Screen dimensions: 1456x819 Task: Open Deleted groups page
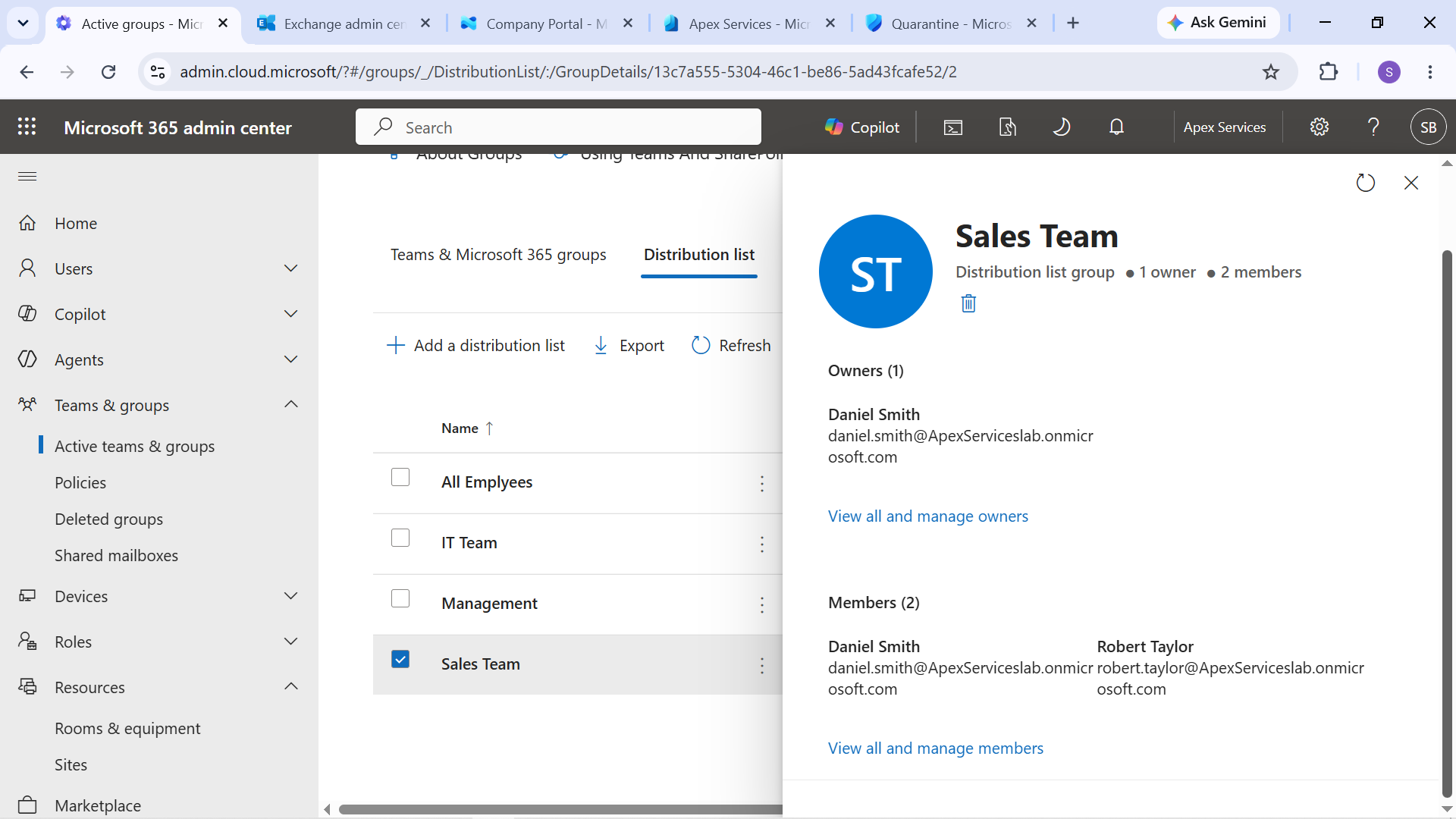[x=108, y=519]
